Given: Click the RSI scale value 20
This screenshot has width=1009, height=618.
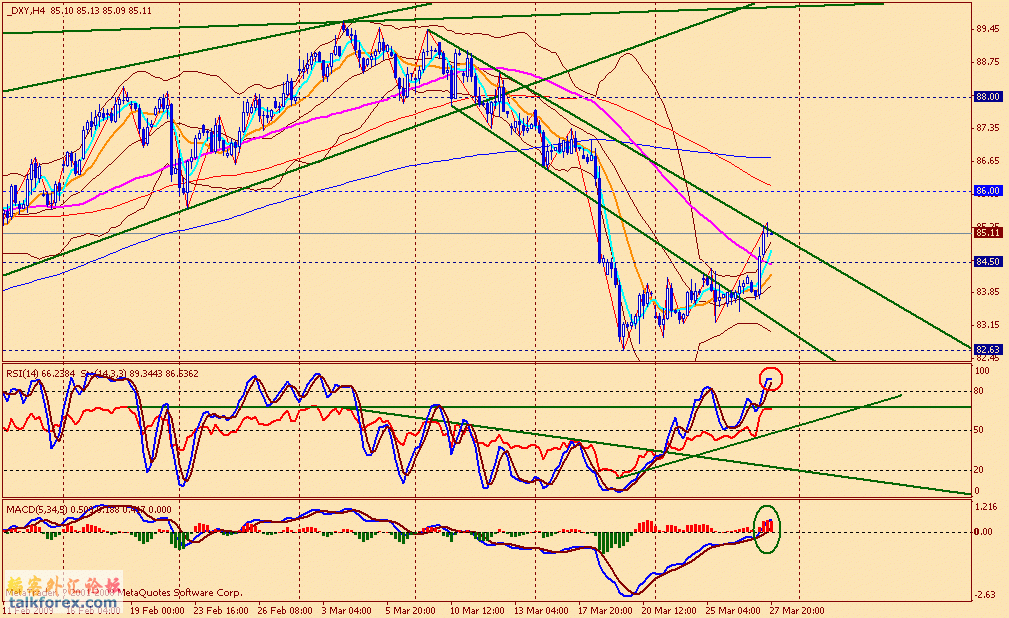Looking at the screenshot, I should [979, 470].
